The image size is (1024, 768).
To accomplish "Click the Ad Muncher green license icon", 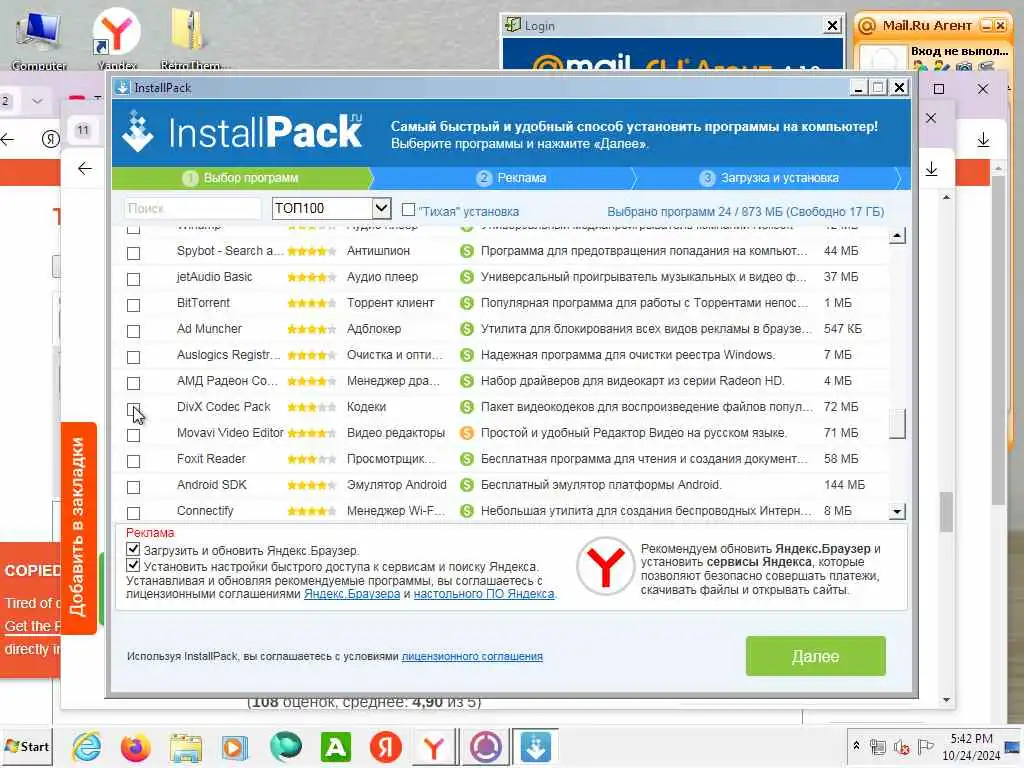I will (x=466, y=328).
